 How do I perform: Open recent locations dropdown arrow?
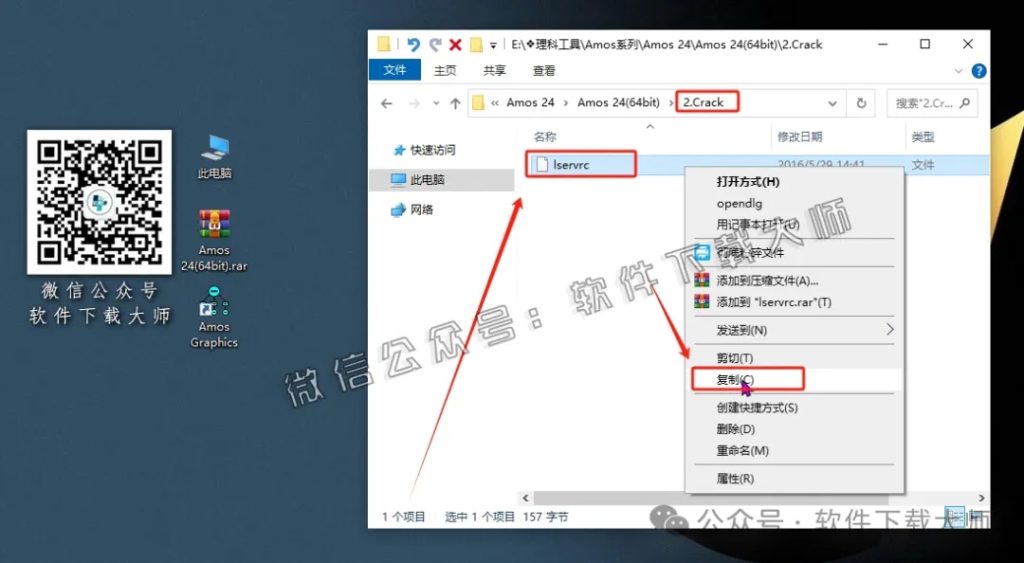tap(435, 104)
